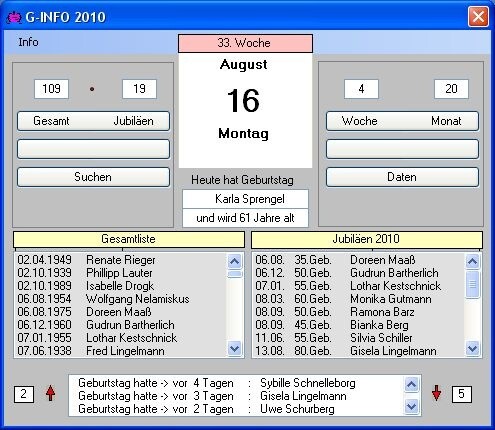Select Isabelle Drogk in Gesamtliste
The height and width of the screenshot is (430, 495).
tap(121, 286)
